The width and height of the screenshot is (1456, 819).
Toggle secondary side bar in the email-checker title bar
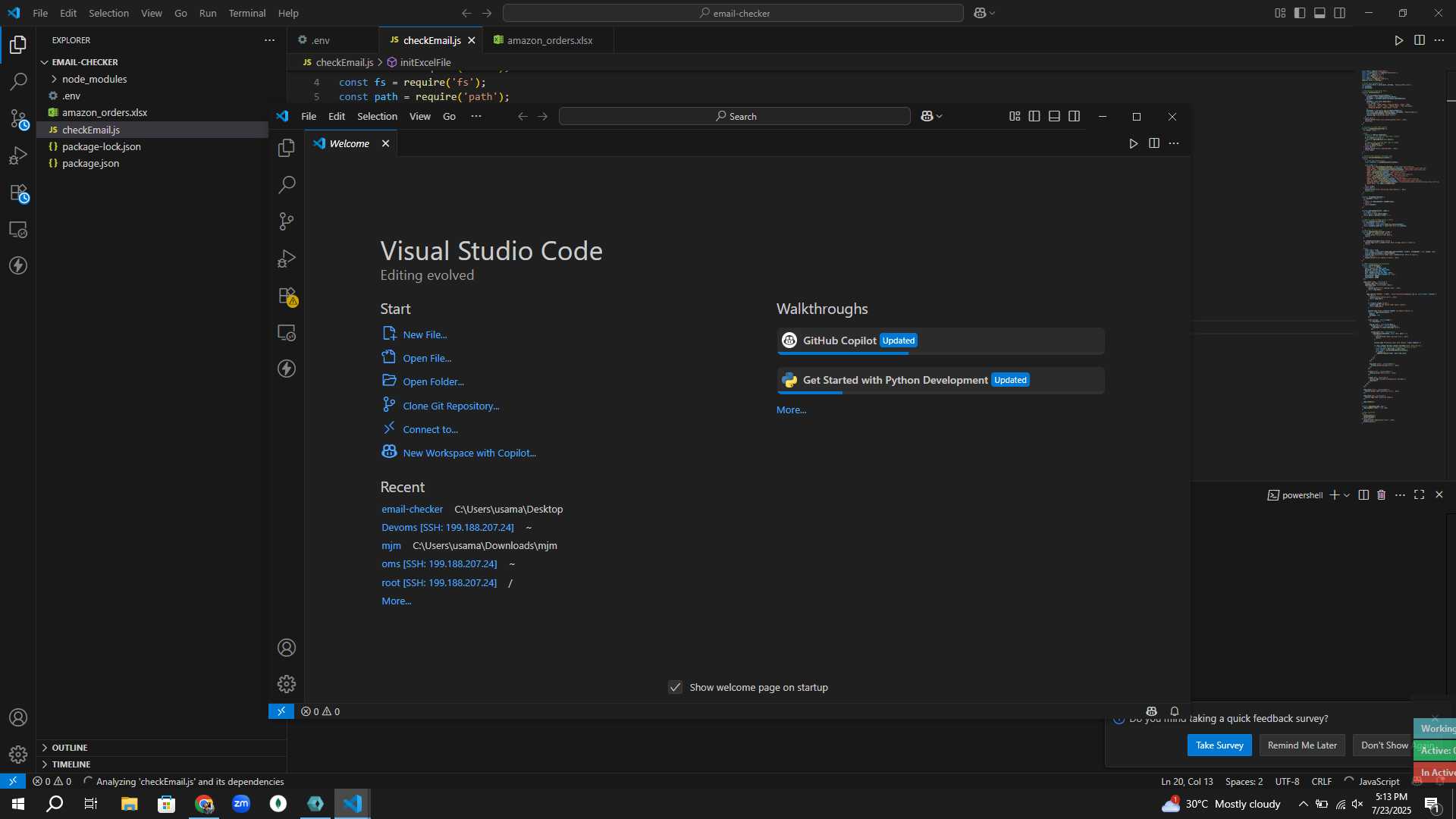pos(1340,13)
